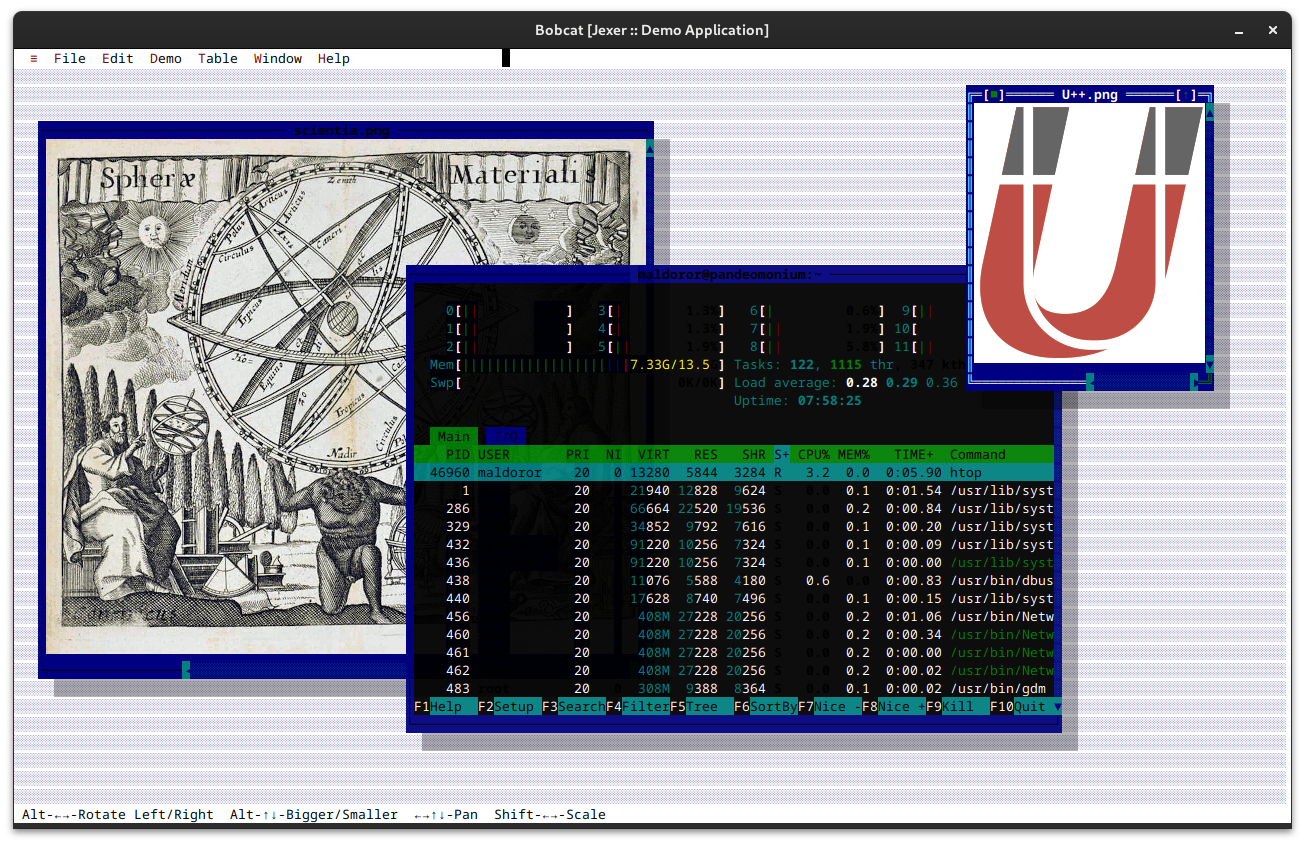Sort htop by TIME+ column header
The height and width of the screenshot is (845, 1305).
pyautogui.click(x=914, y=455)
